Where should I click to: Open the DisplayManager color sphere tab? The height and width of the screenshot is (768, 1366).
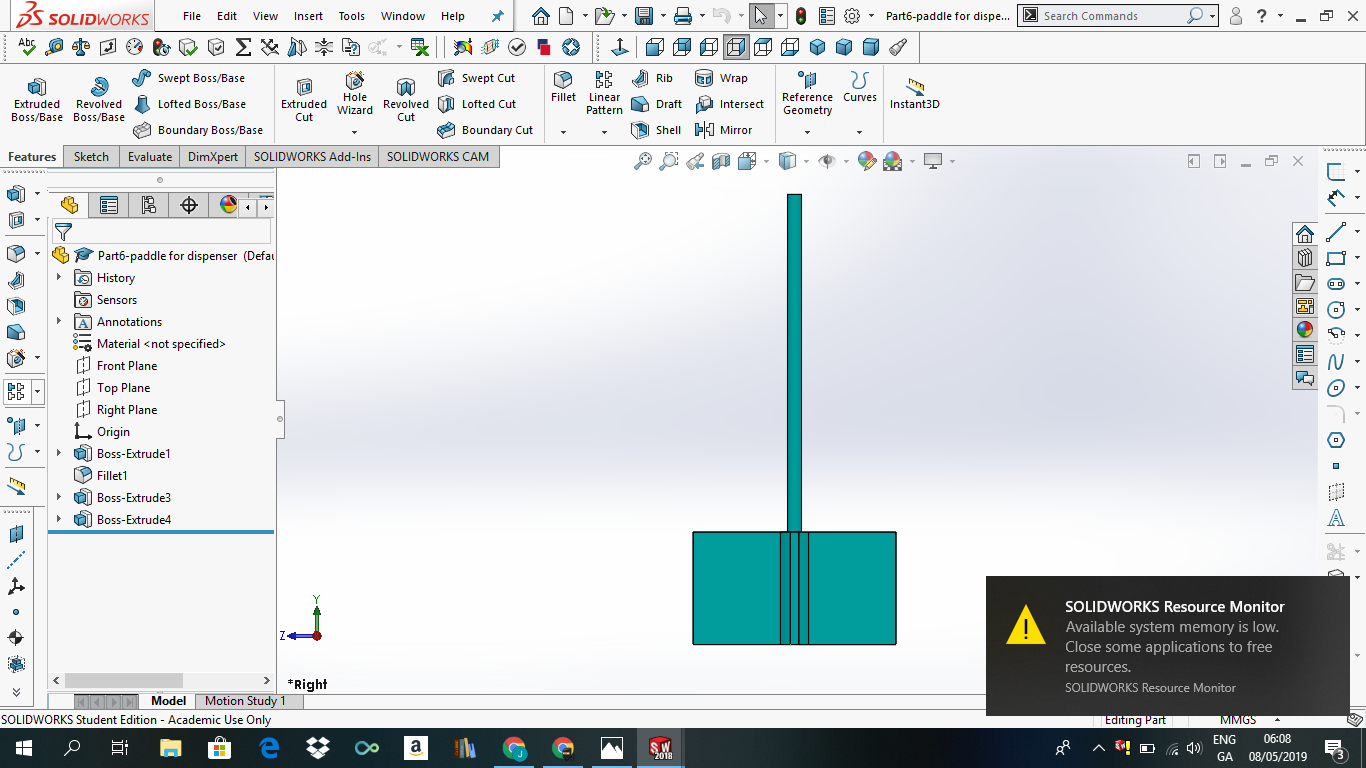point(229,205)
